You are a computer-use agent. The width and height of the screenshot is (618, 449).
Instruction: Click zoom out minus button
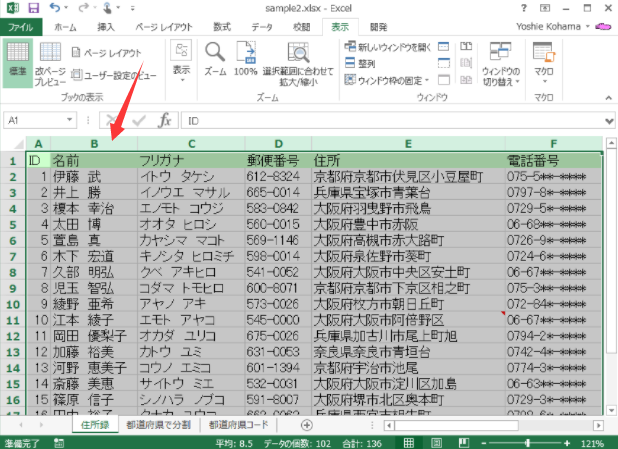point(484,443)
